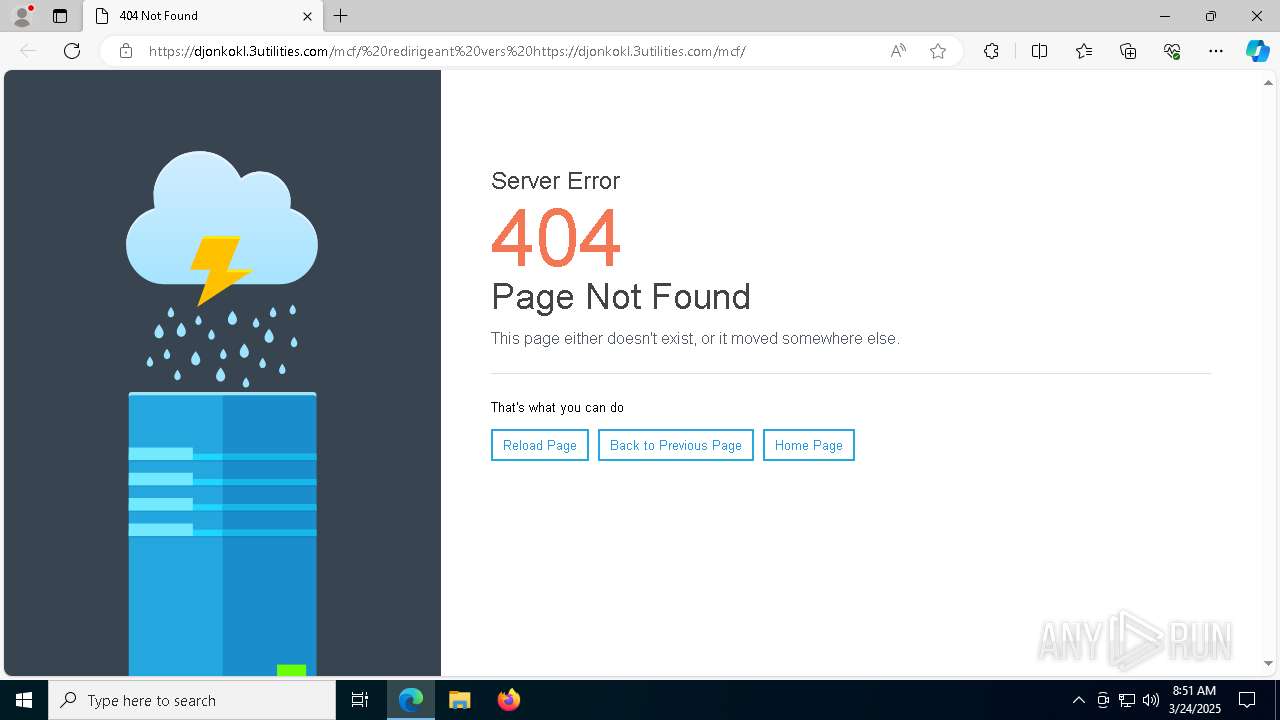Click the taskbar search box
Screen dimensions: 1280x720
(192, 700)
